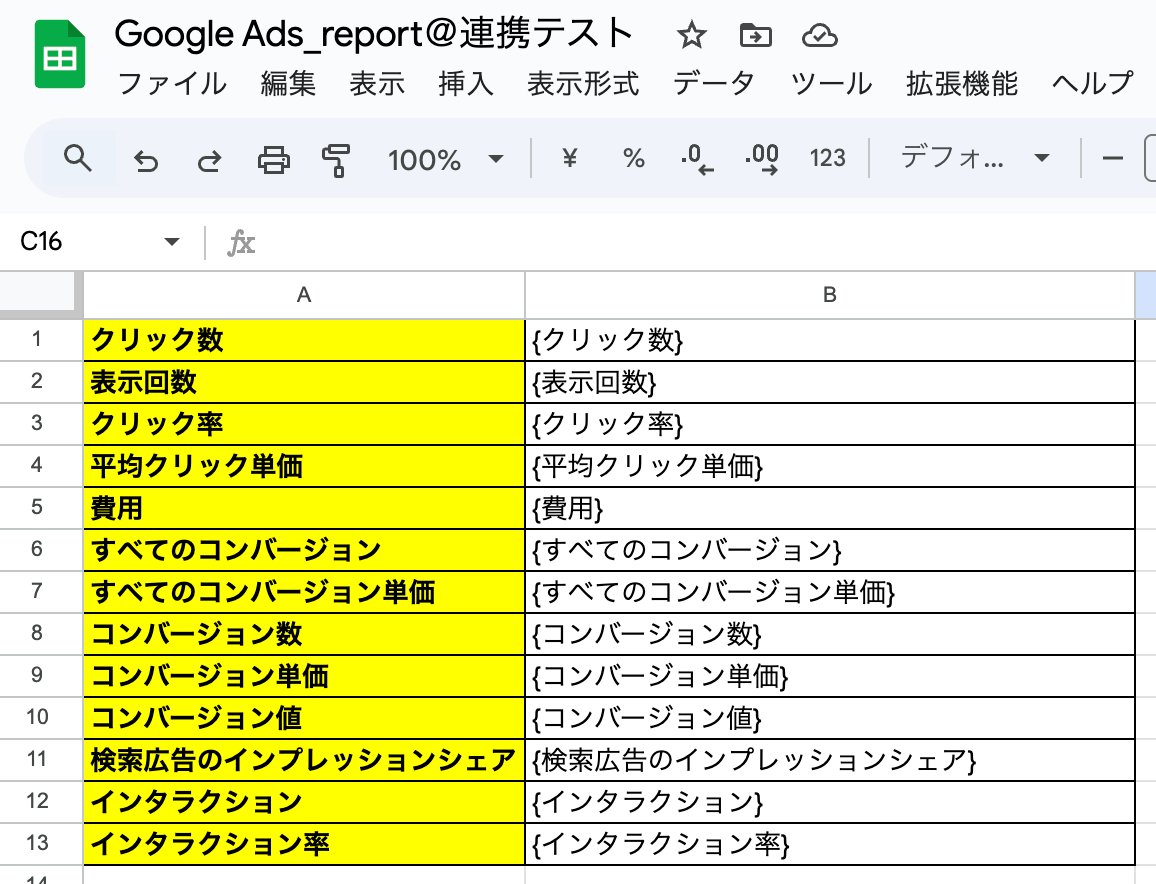This screenshot has width=1156, height=884.
Task: Select cell A11 検索広告のインプレッションシェア
Action: (304, 760)
